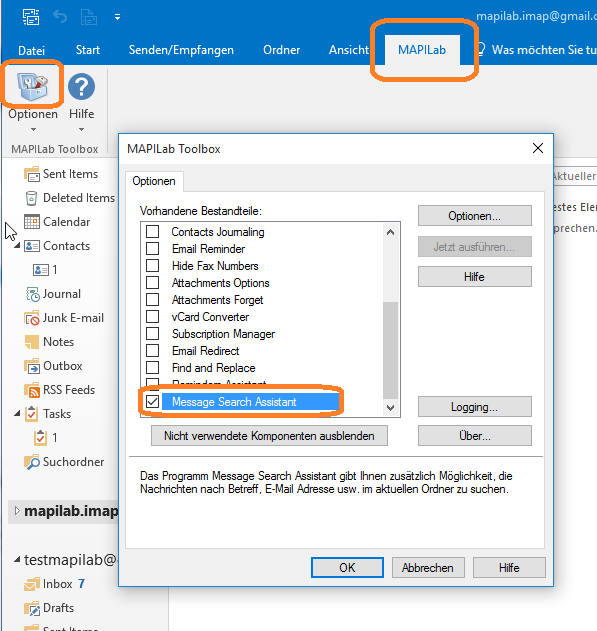This screenshot has height=631, width=597.
Task: Collapse the Contacts folder tree
Action: click(x=17, y=245)
